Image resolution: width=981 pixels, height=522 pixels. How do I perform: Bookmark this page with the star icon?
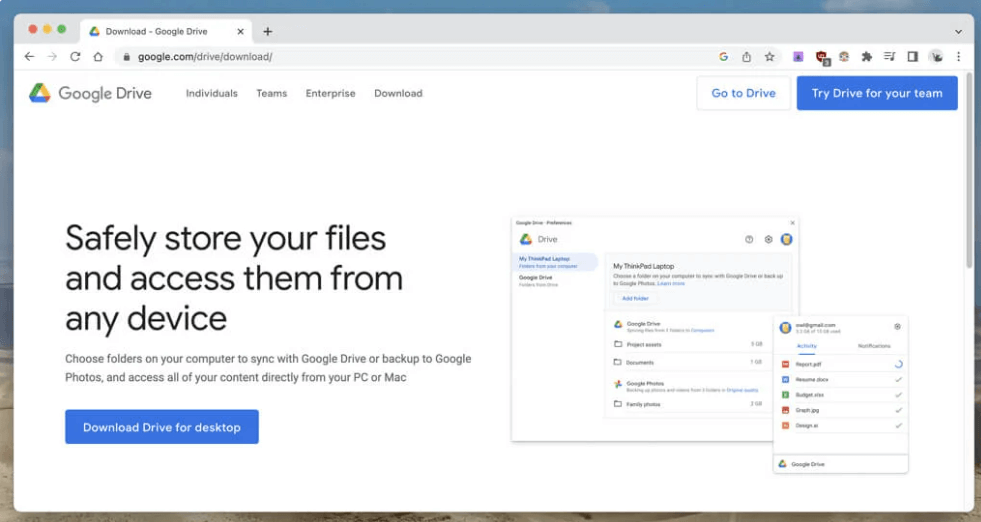770,56
